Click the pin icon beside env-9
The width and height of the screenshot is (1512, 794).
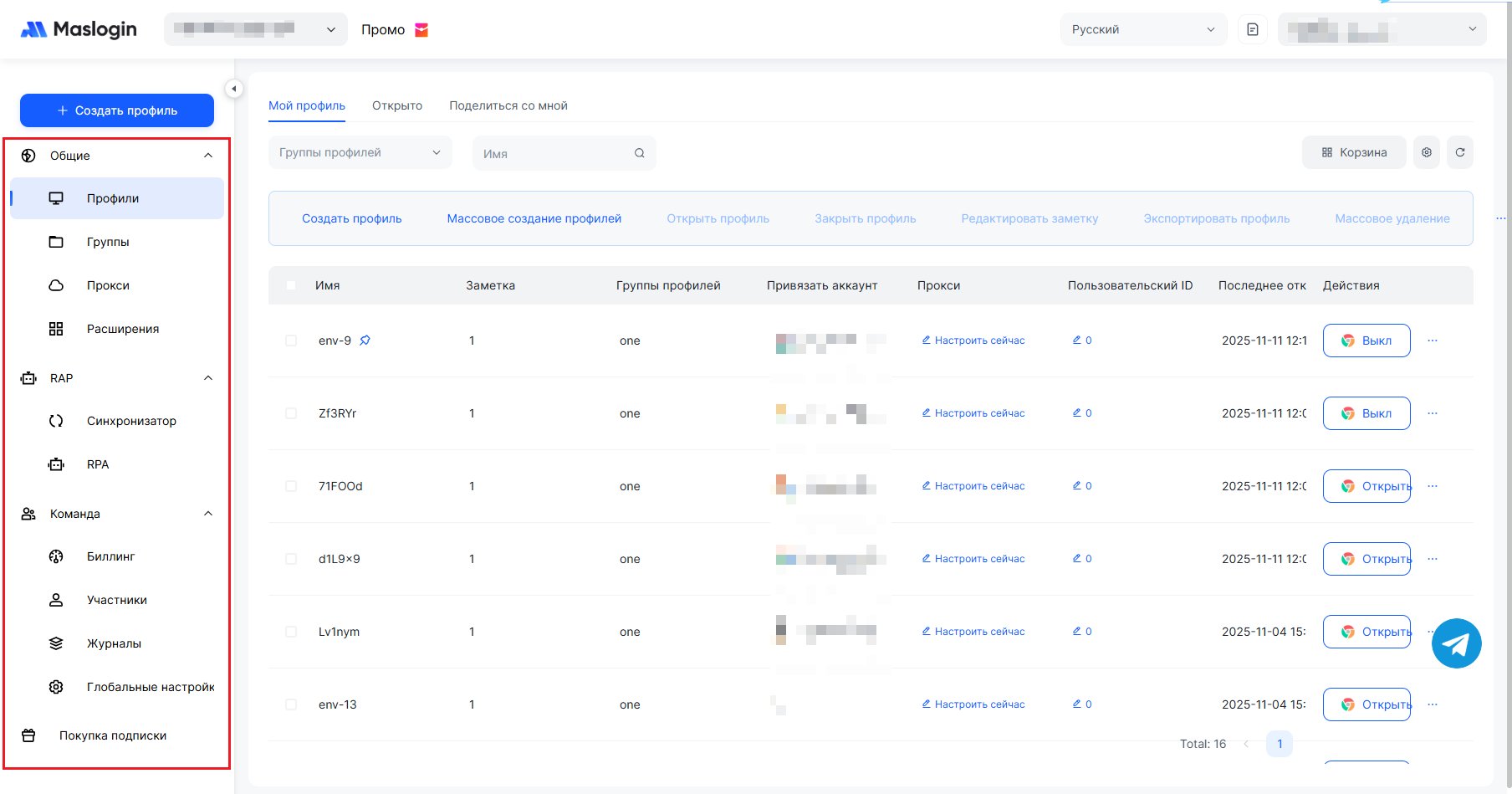[x=365, y=341]
